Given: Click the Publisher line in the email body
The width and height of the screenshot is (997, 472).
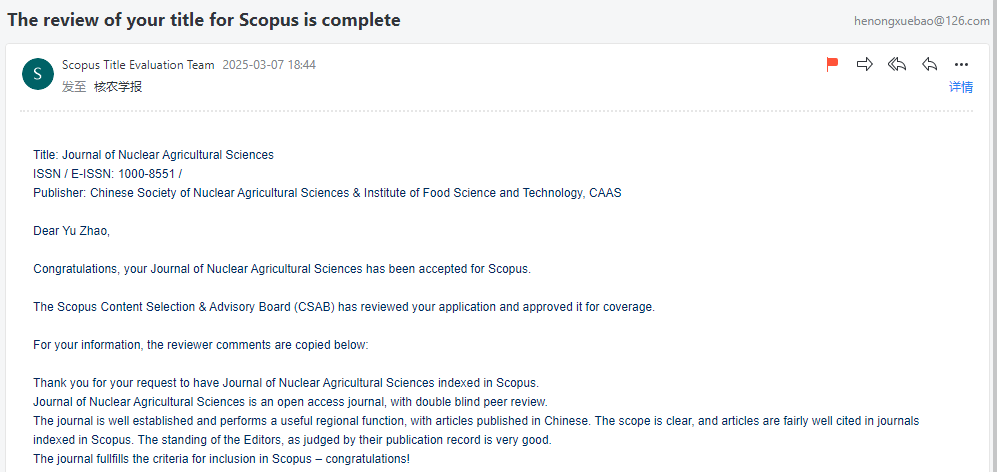Looking at the screenshot, I should pyautogui.click(x=327, y=193).
